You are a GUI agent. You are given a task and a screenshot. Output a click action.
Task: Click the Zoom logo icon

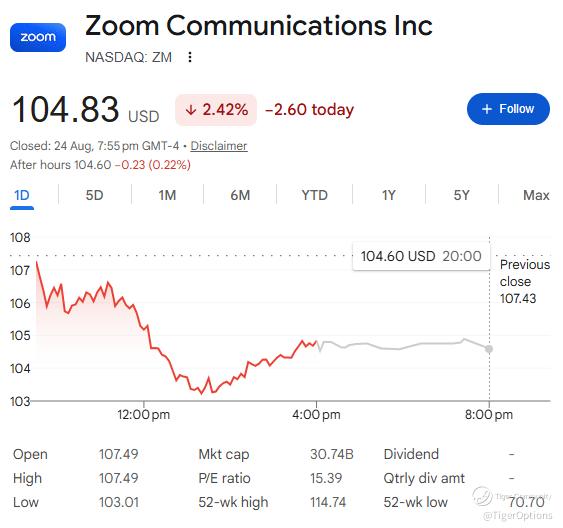point(38,37)
